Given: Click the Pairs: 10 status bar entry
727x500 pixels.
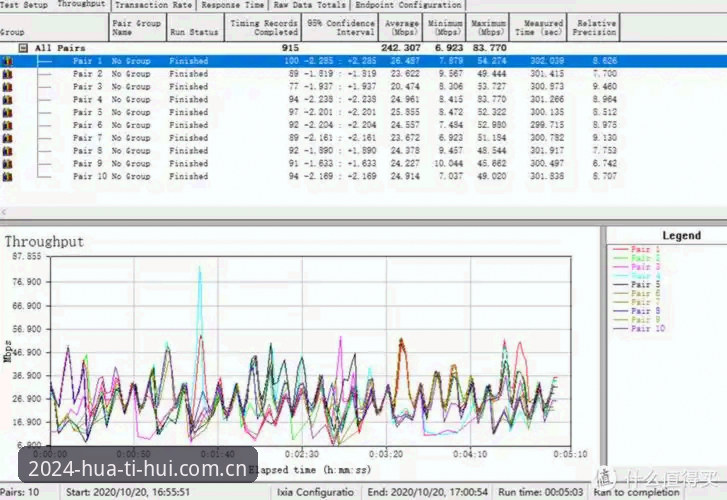Looking at the screenshot, I should click(x=19, y=492).
